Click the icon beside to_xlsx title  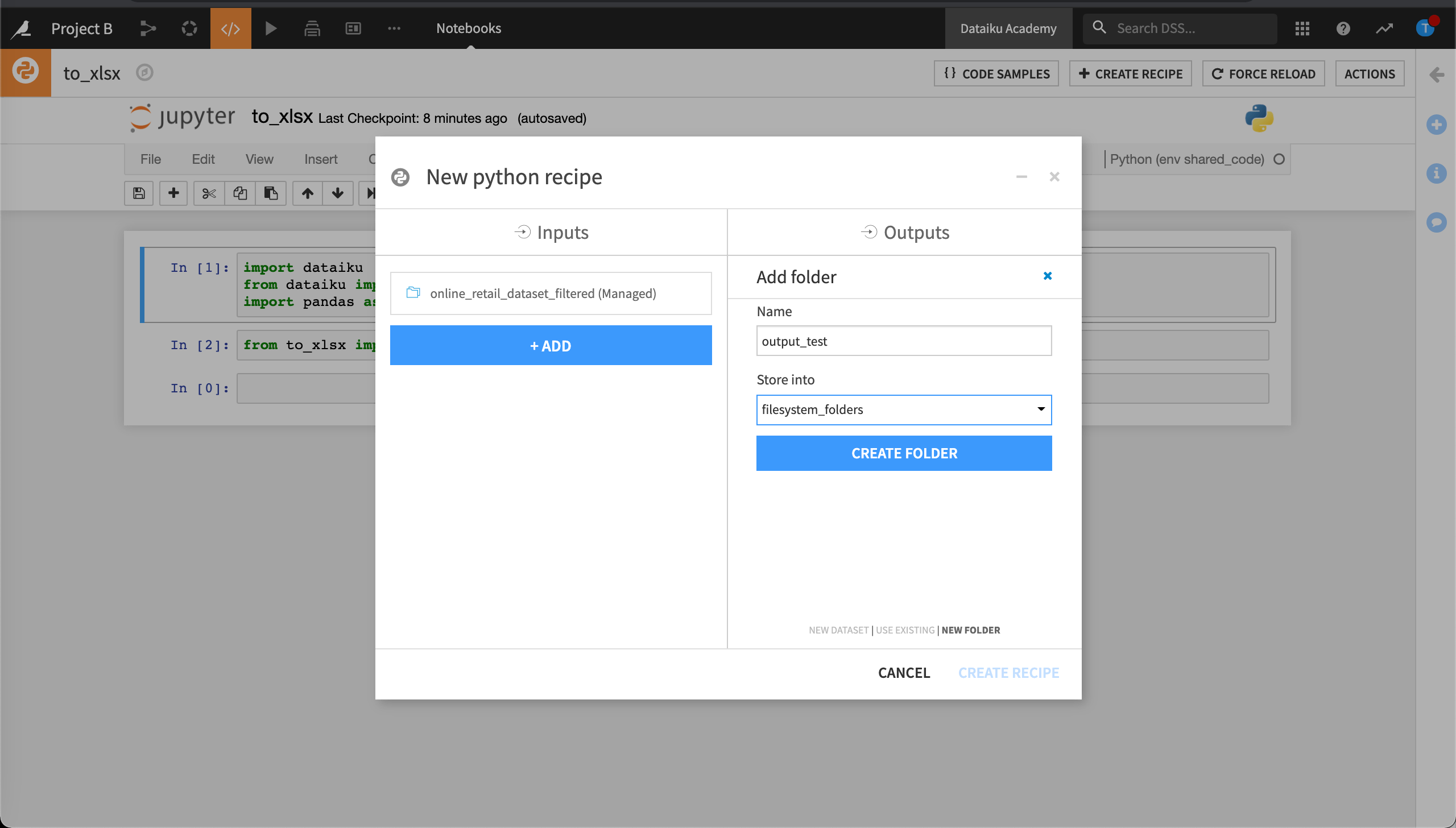pyautogui.click(x=144, y=73)
